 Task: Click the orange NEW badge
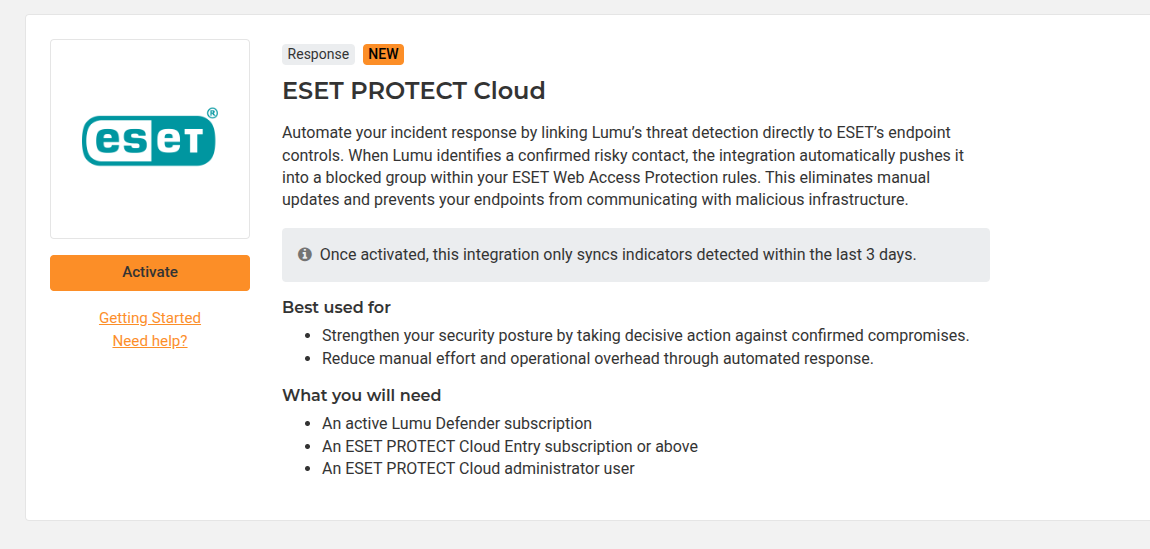384,54
